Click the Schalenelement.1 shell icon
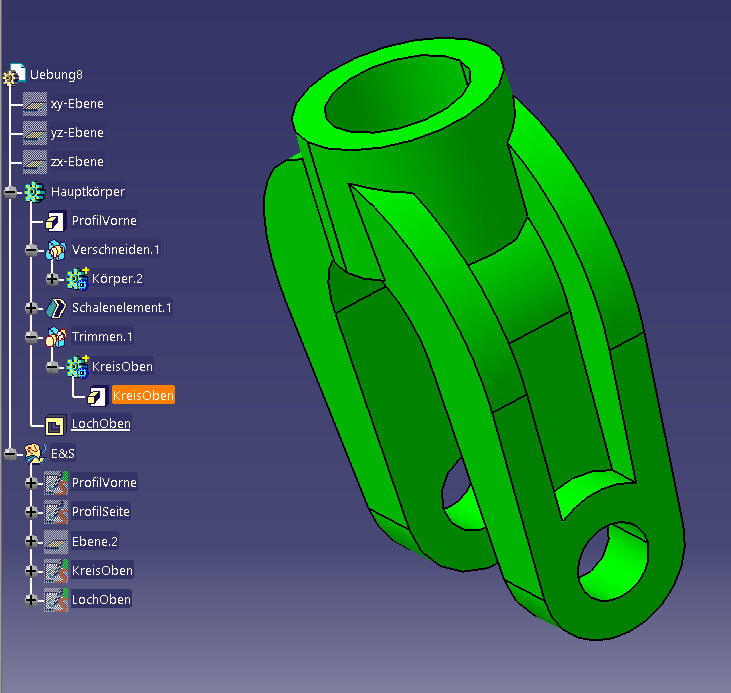 (x=56, y=308)
